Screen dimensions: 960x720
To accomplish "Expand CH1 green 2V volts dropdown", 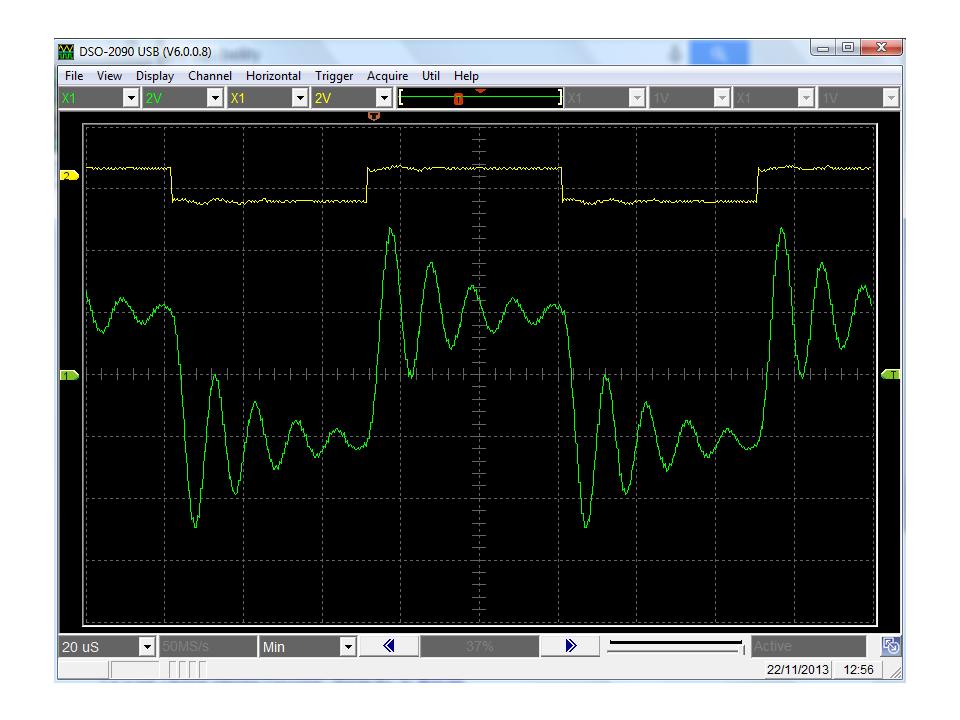I will [215, 98].
